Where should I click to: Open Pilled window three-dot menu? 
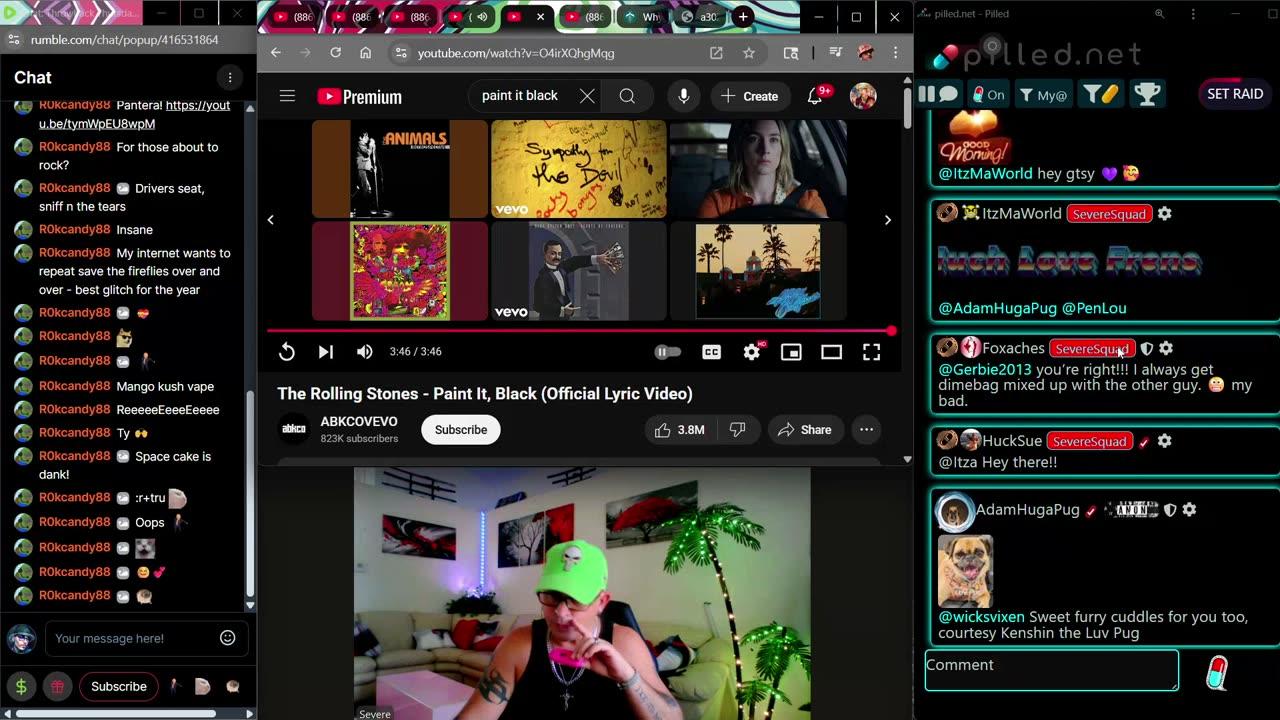tap(1193, 14)
